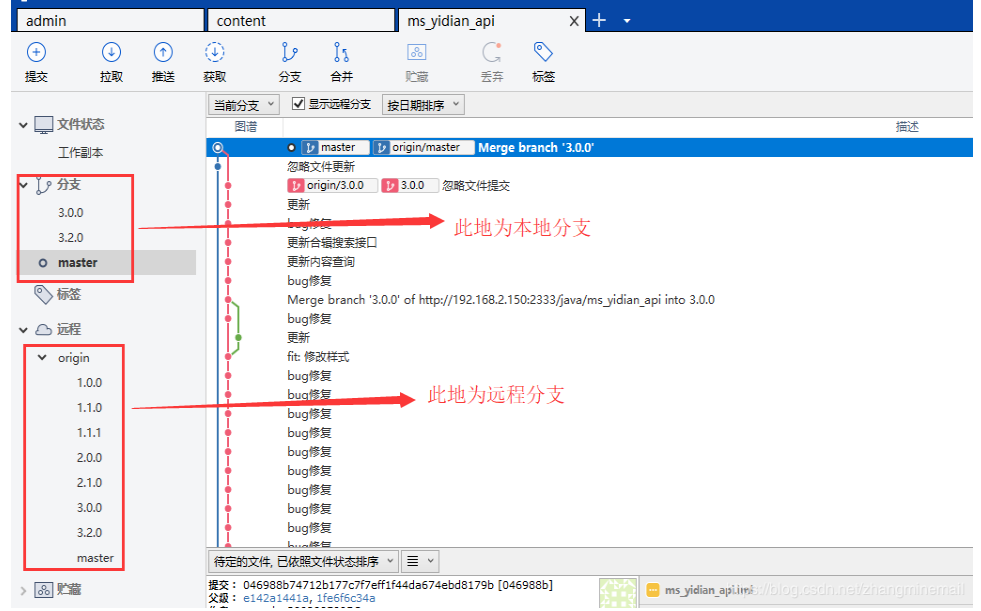Image resolution: width=981 pixels, height=611 pixels.
Task: Click the Stash (贮藏) toolbar icon
Action: point(417,62)
